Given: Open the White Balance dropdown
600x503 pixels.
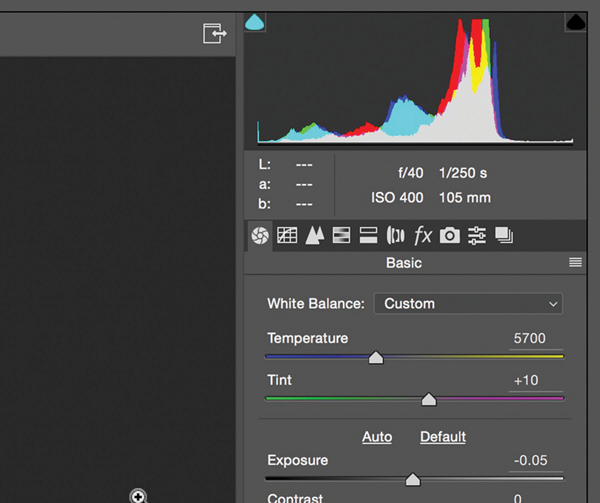Looking at the screenshot, I should click(x=468, y=303).
